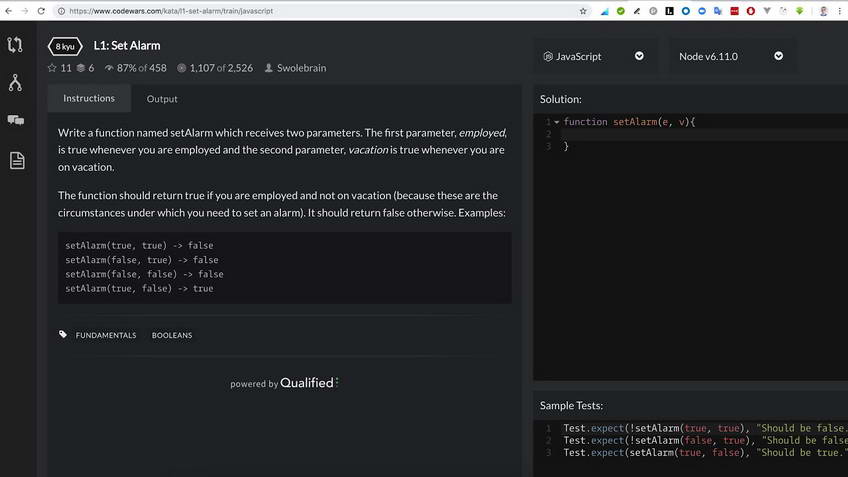
Task: Click the satisfaction rating icon beside 87%
Action: [109, 68]
